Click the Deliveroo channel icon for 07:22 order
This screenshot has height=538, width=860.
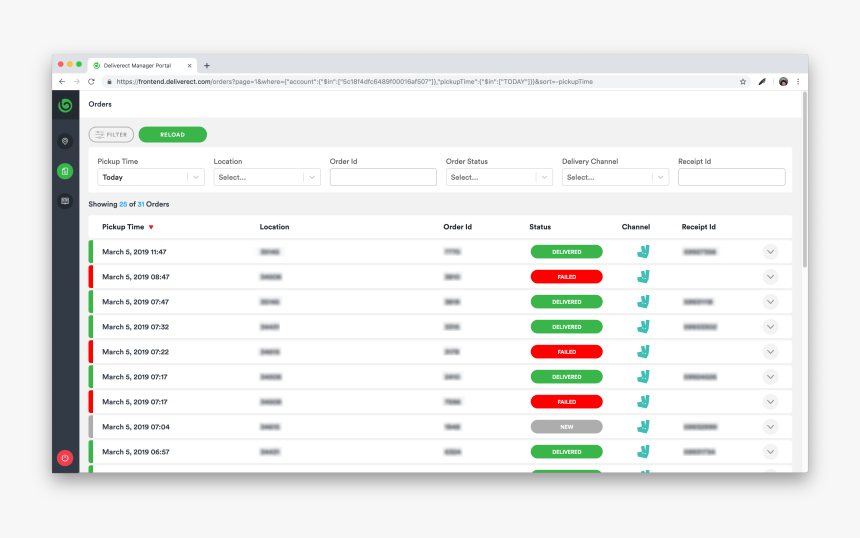pos(643,352)
